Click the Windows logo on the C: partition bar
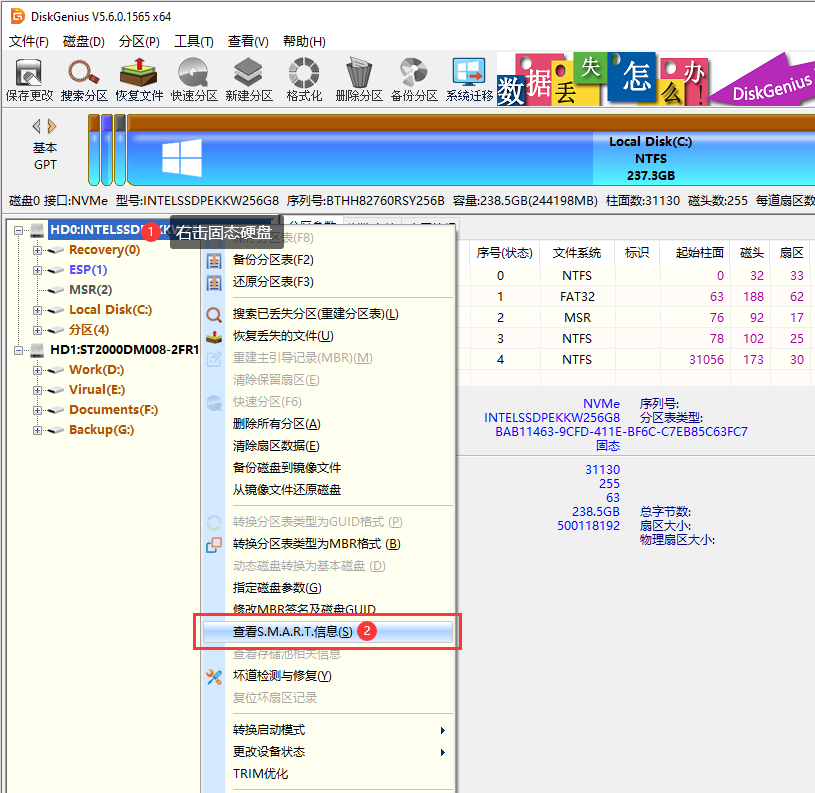Viewport: 815px width, 793px height. click(x=181, y=157)
